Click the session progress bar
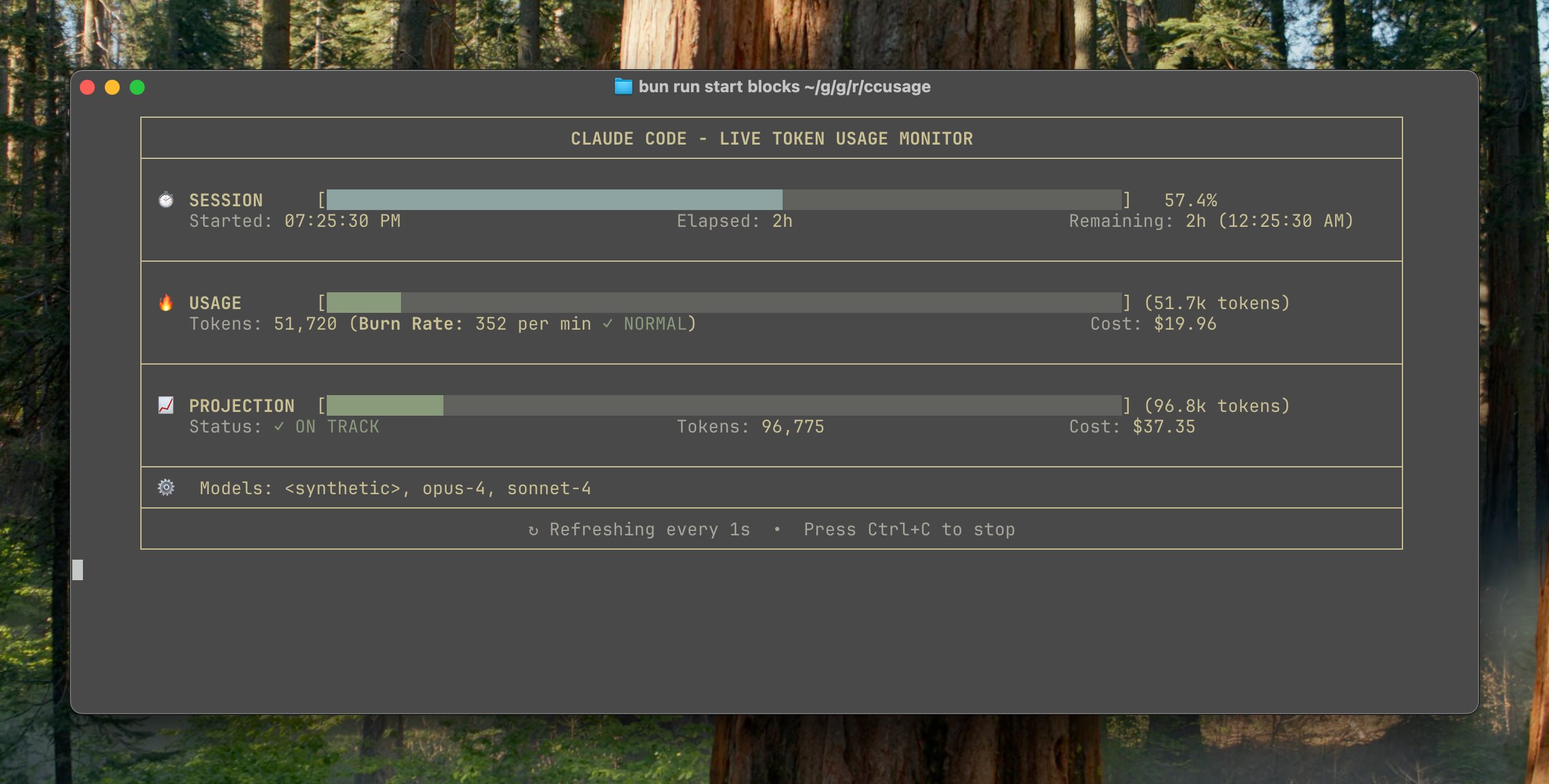This screenshot has height=784, width=1549. 723,199
